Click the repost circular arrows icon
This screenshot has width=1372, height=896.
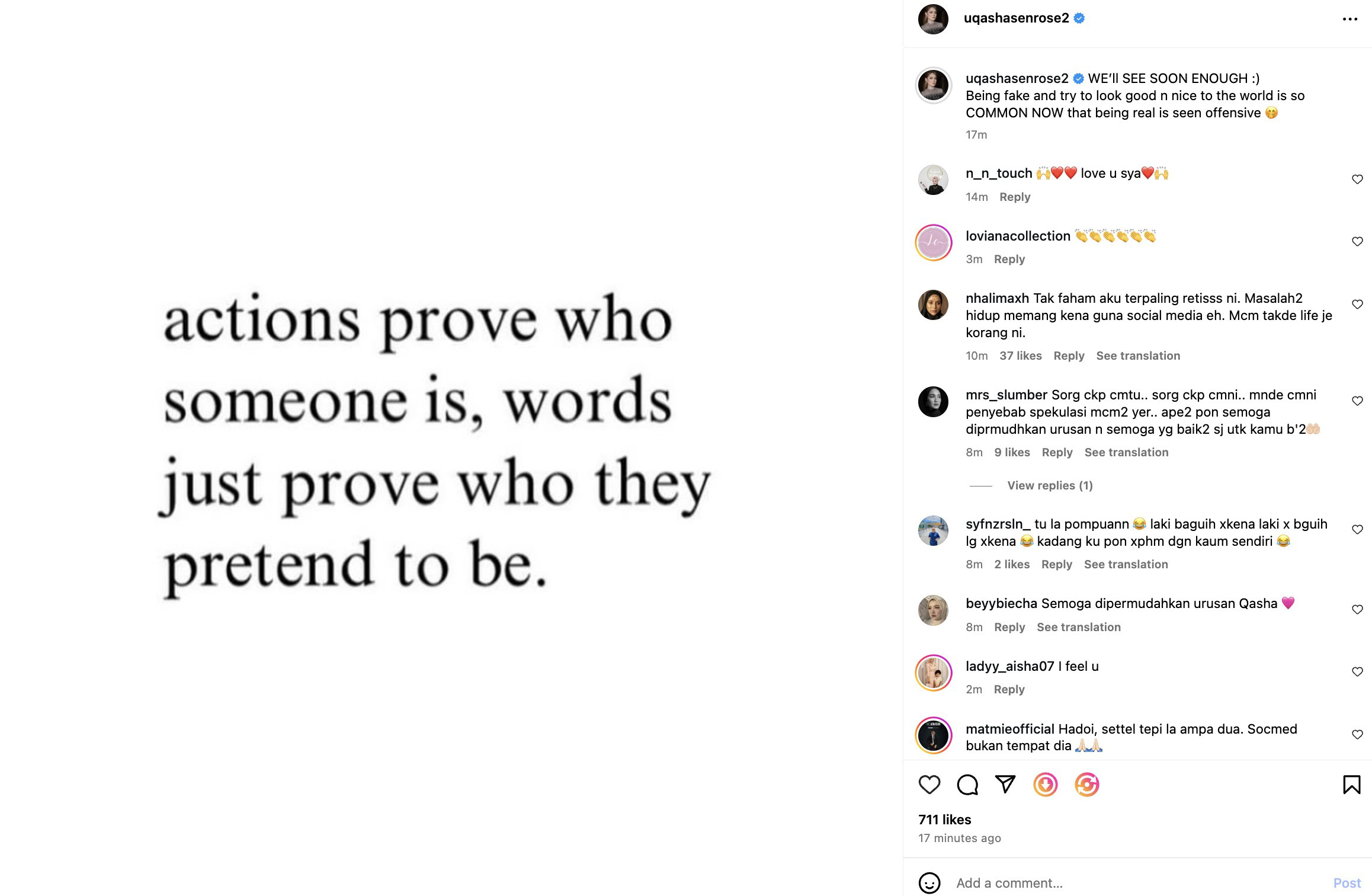[1086, 785]
